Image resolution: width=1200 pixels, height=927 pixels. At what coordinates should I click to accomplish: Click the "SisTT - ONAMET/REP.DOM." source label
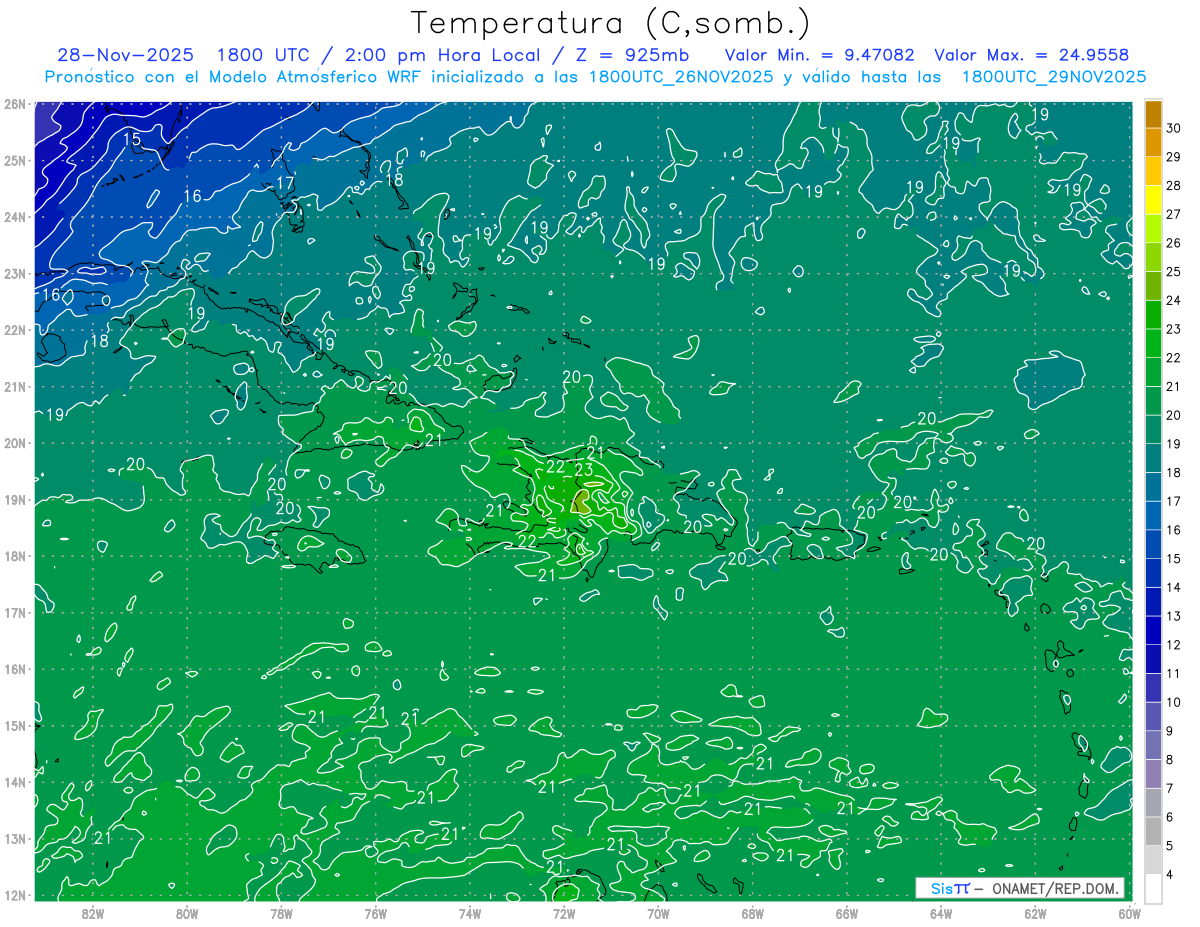click(1019, 888)
